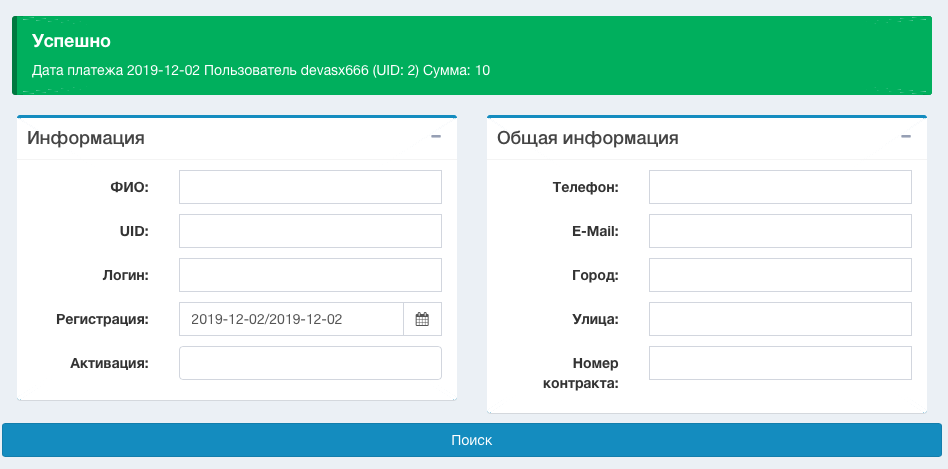Collapse the Общая информация panel
Image resolution: width=948 pixels, height=469 pixels.
(x=906, y=137)
